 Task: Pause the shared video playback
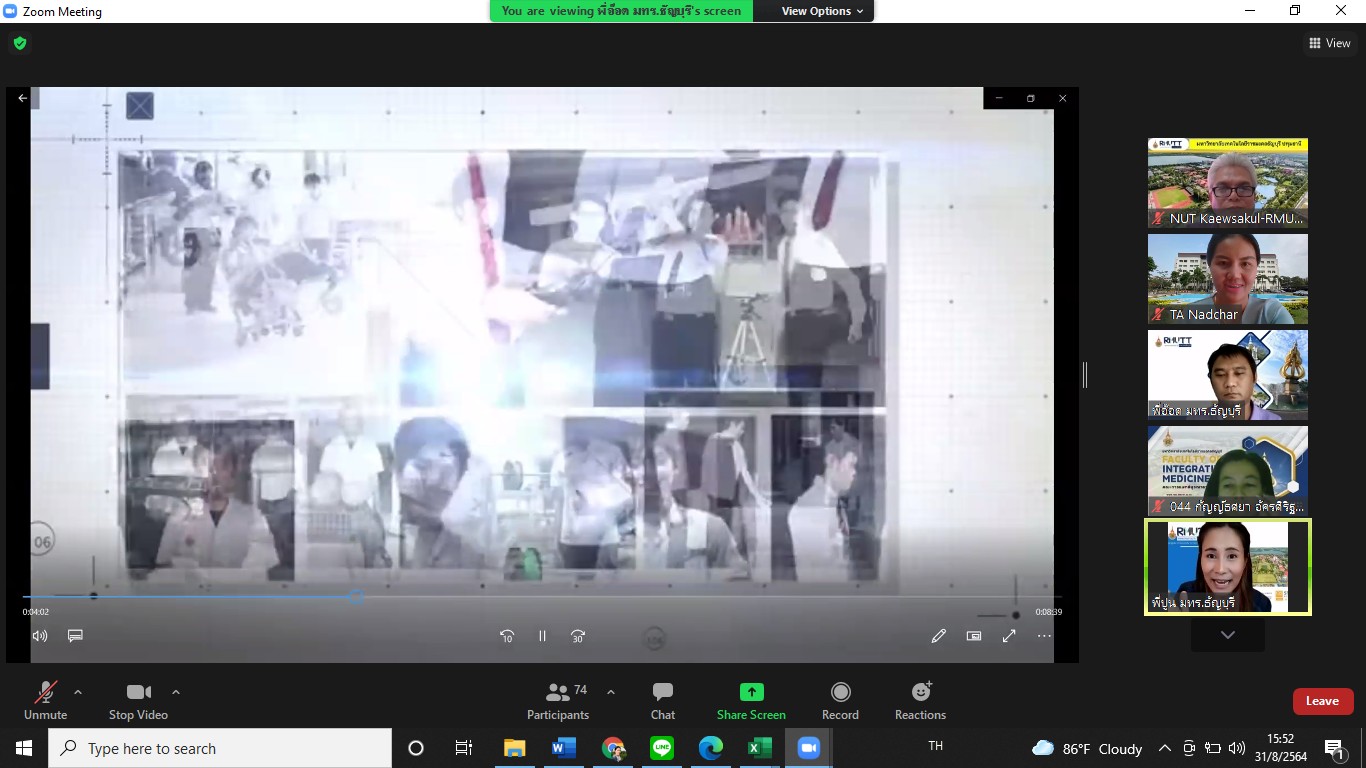coord(542,636)
